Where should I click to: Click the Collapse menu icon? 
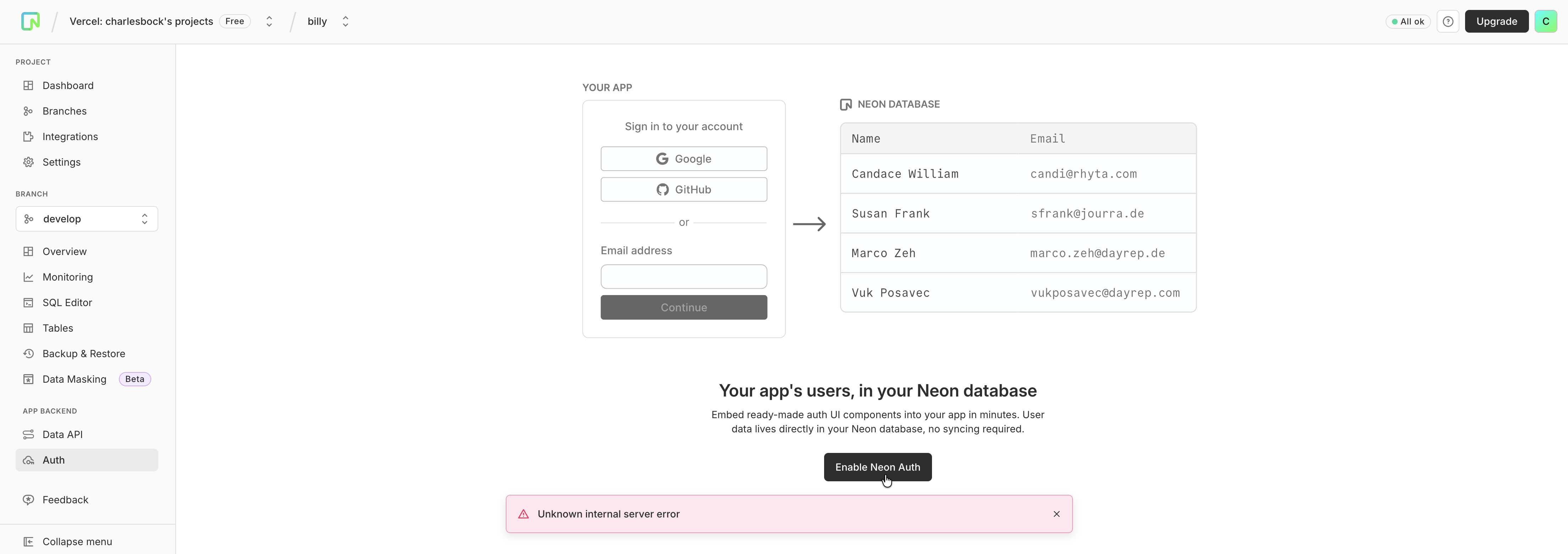[28, 542]
